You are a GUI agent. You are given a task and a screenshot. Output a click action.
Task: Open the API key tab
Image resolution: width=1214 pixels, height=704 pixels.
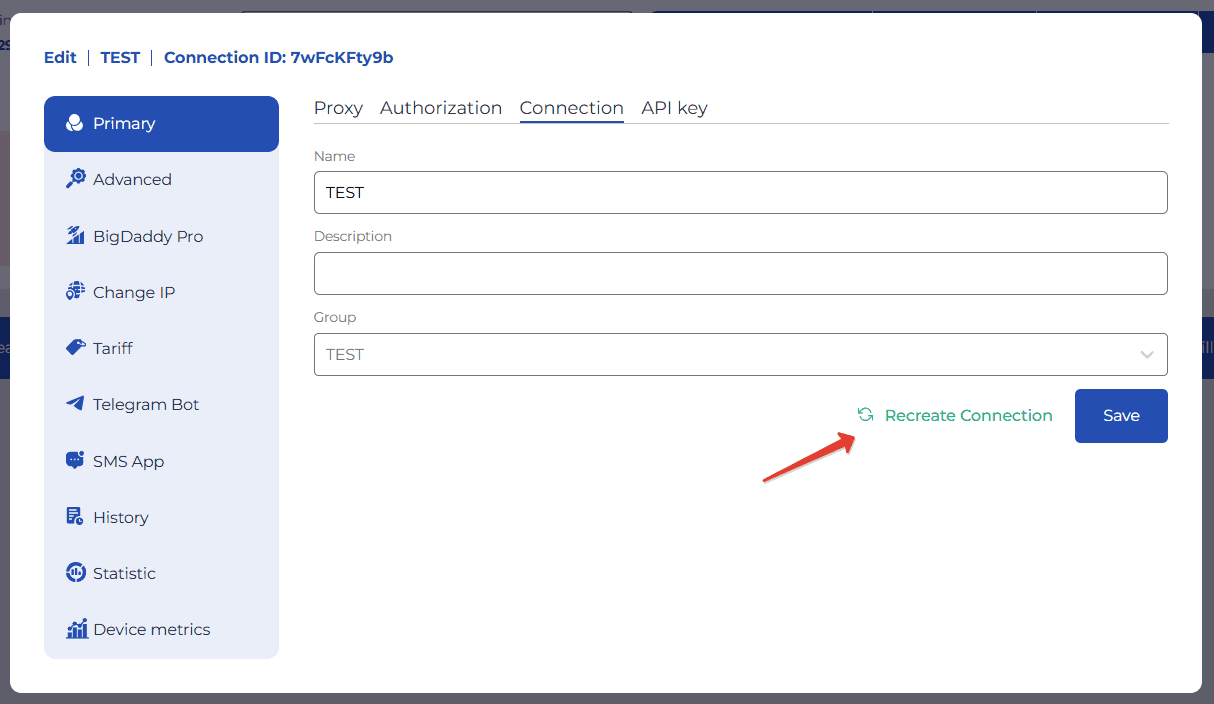(674, 108)
